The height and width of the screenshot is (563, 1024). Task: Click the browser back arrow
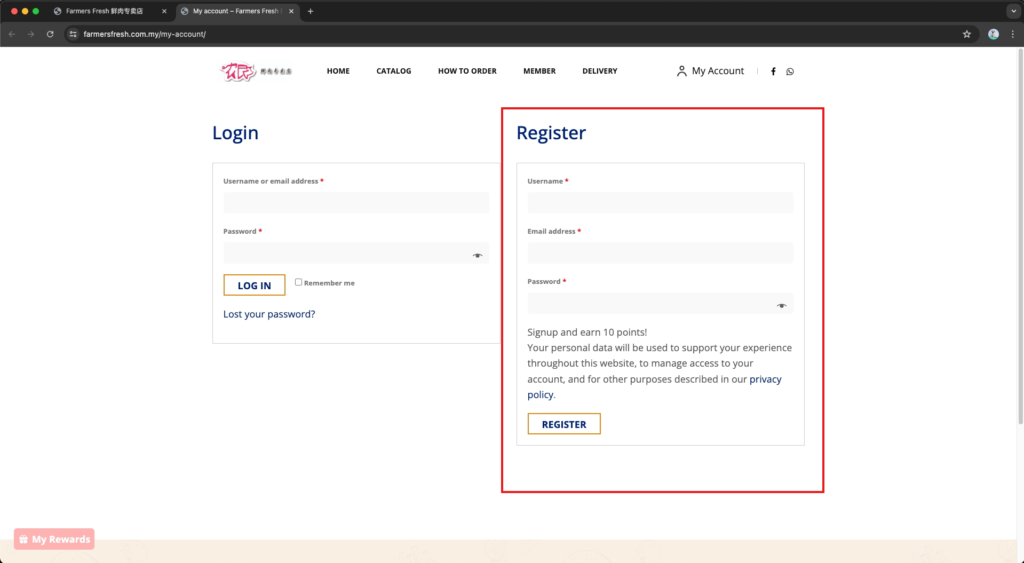(x=12, y=34)
